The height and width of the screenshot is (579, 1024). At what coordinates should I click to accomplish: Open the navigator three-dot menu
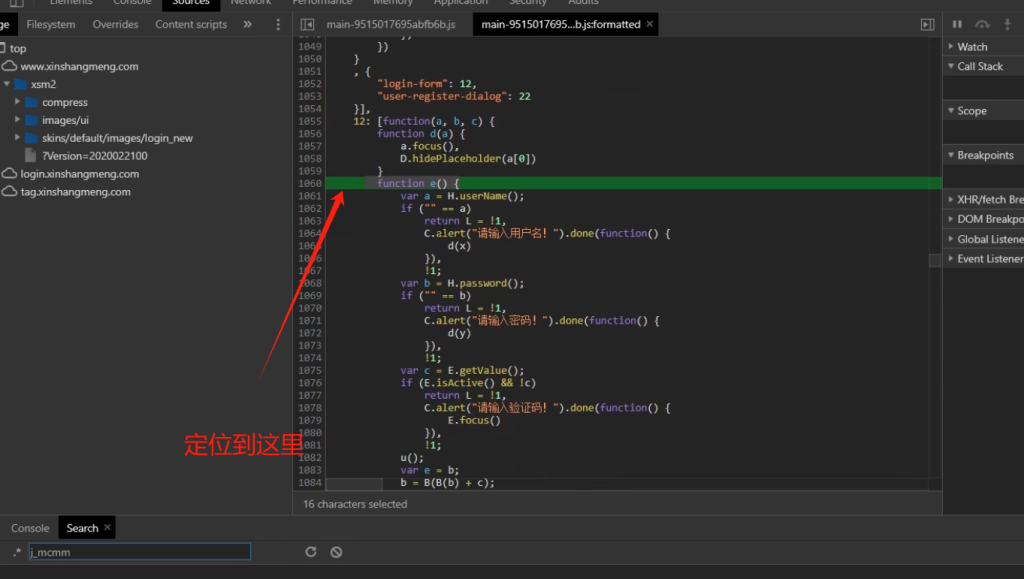pyautogui.click(x=278, y=25)
